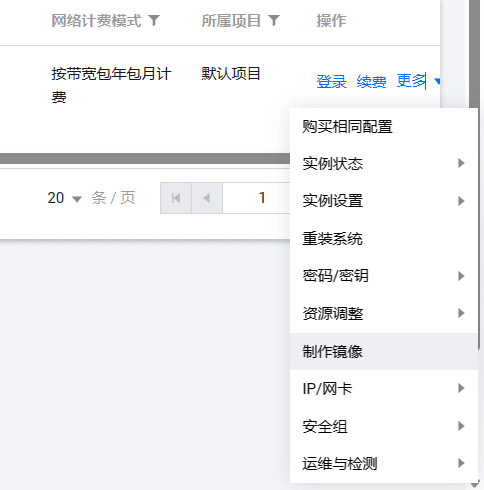Open 安全组 submenu
Viewport: 484px width, 490px height.
pyautogui.click(x=384, y=426)
